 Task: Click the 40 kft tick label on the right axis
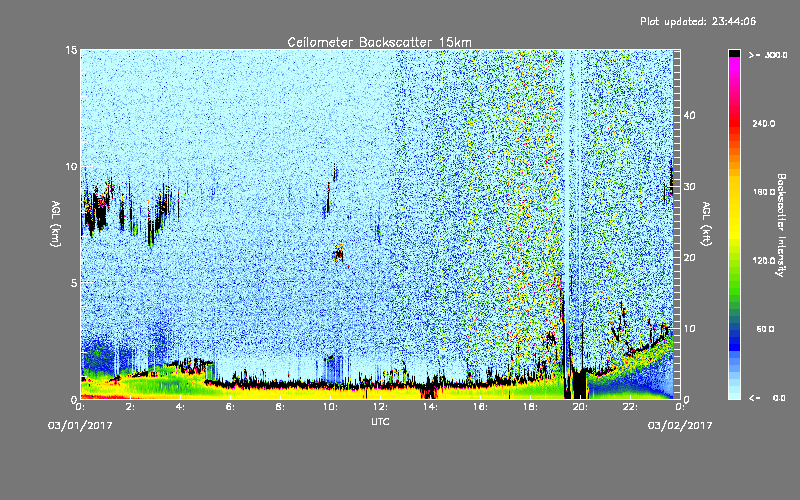689,115
